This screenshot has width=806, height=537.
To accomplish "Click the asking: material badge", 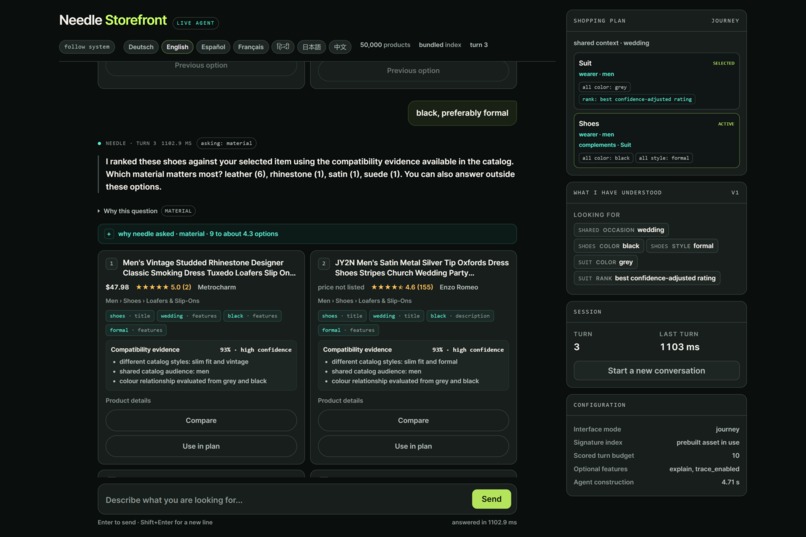I will pos(226,143).
